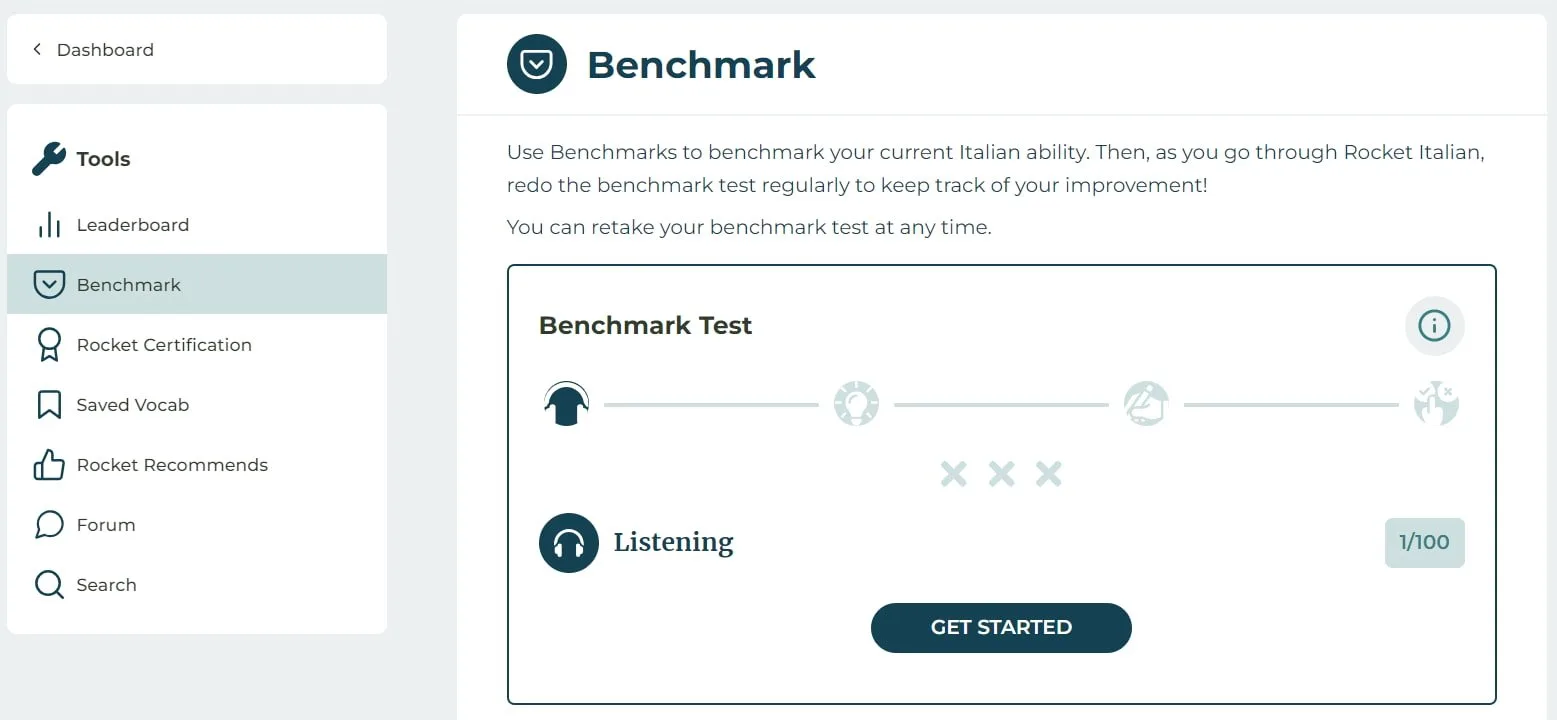1557x720 pixels.
Task: Open Search from the Tools menu
Action: (106, 585)
